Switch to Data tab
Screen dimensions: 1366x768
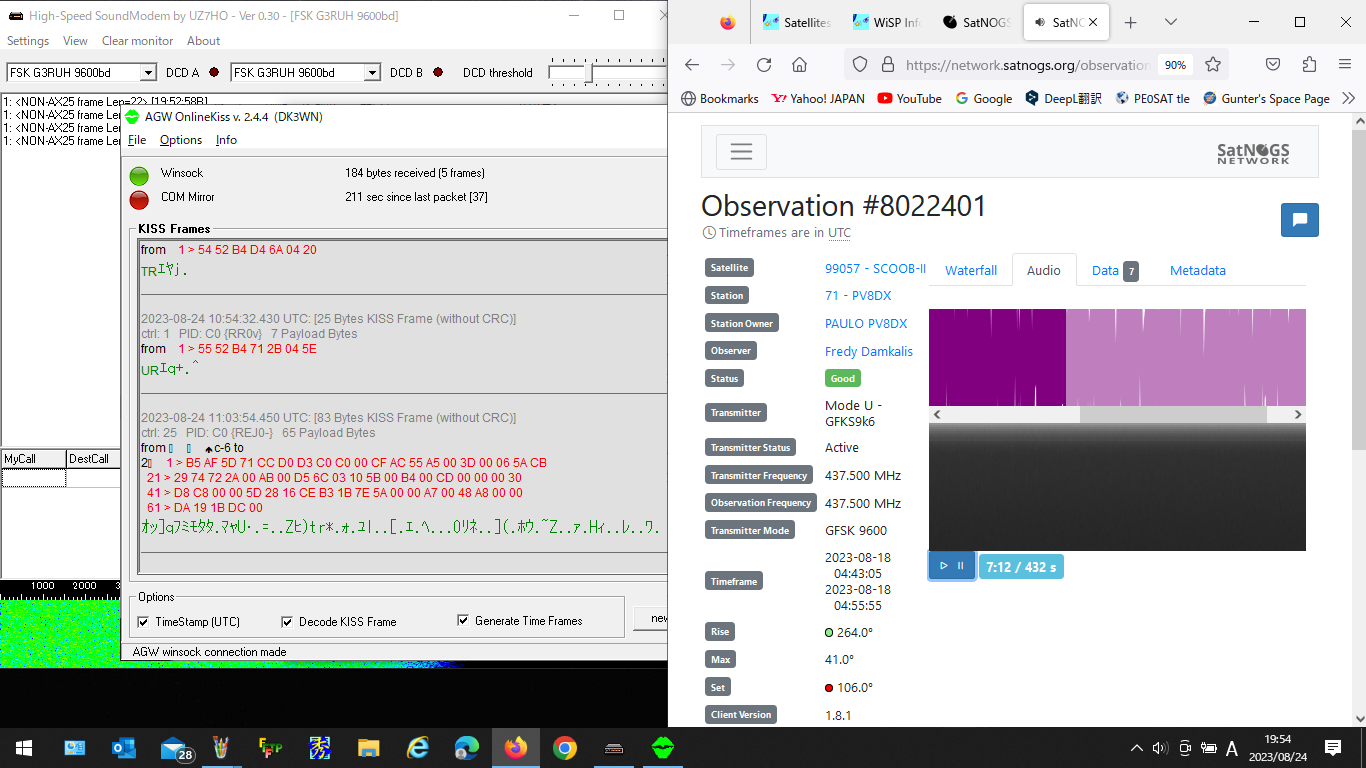pyautogui.click(x=1114, y=270)
